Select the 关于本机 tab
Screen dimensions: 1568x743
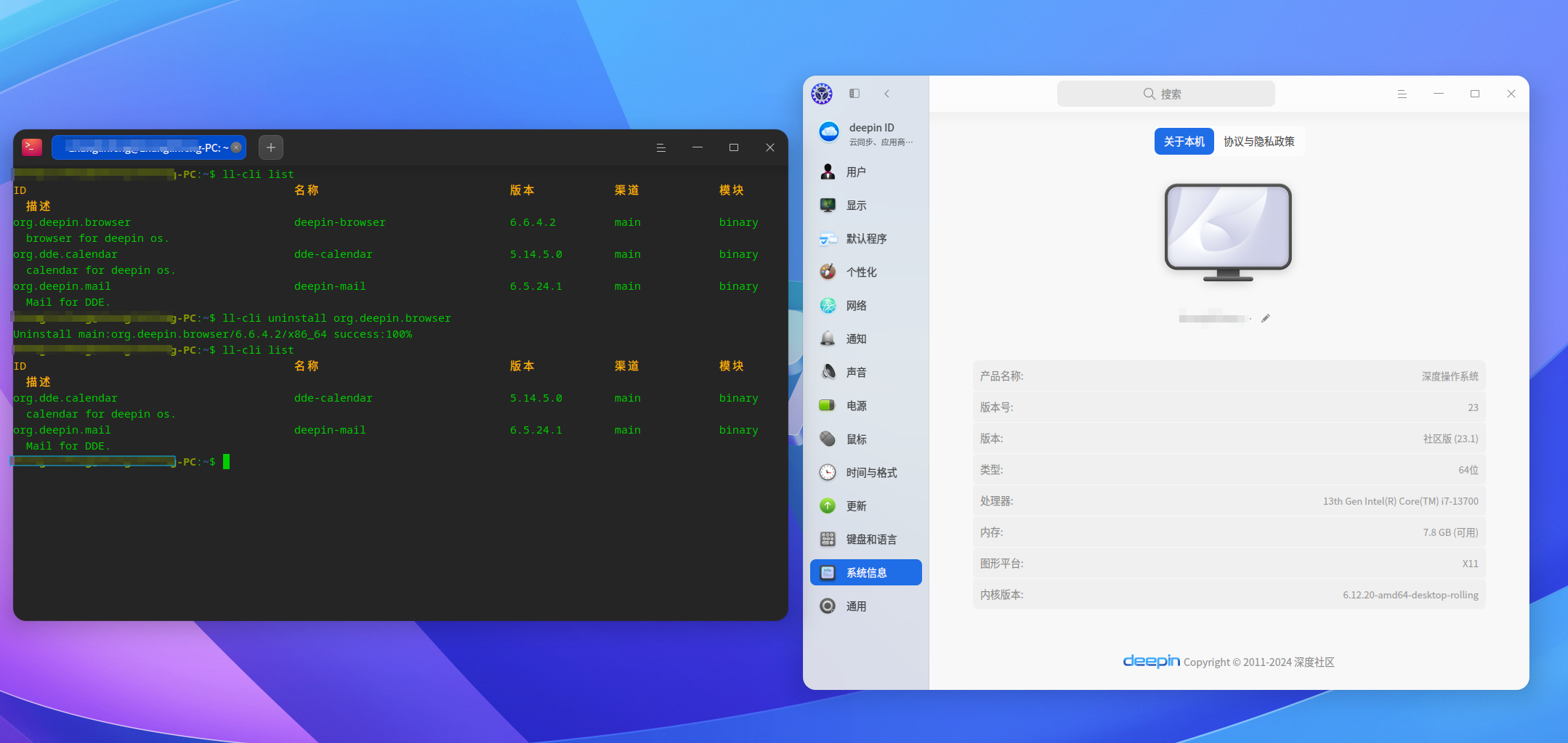point(1184,142)
